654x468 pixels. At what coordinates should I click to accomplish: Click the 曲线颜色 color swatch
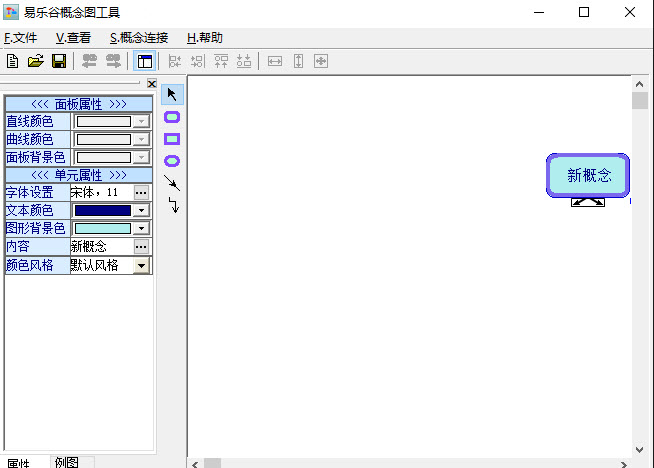[x=103, y=139]
